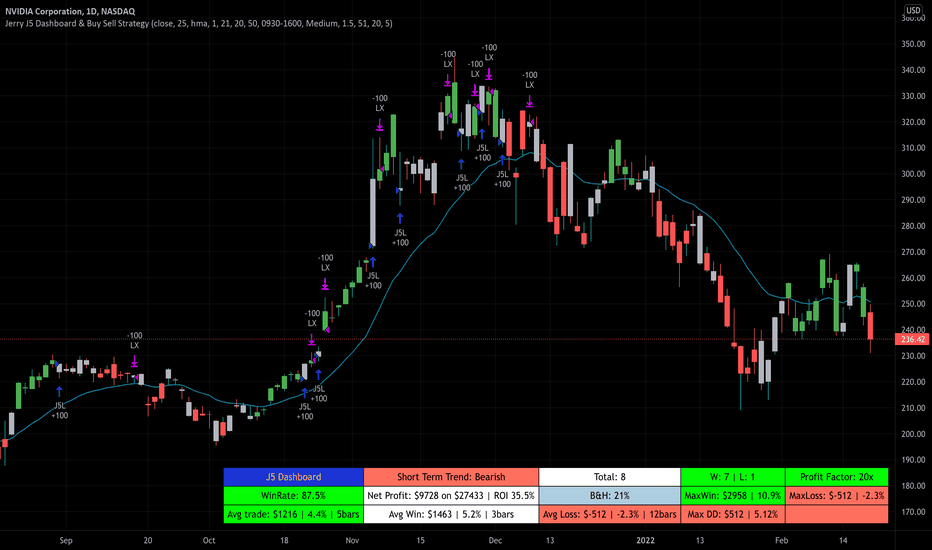Click the 210.00 price axis label

[x=913, y=408]
